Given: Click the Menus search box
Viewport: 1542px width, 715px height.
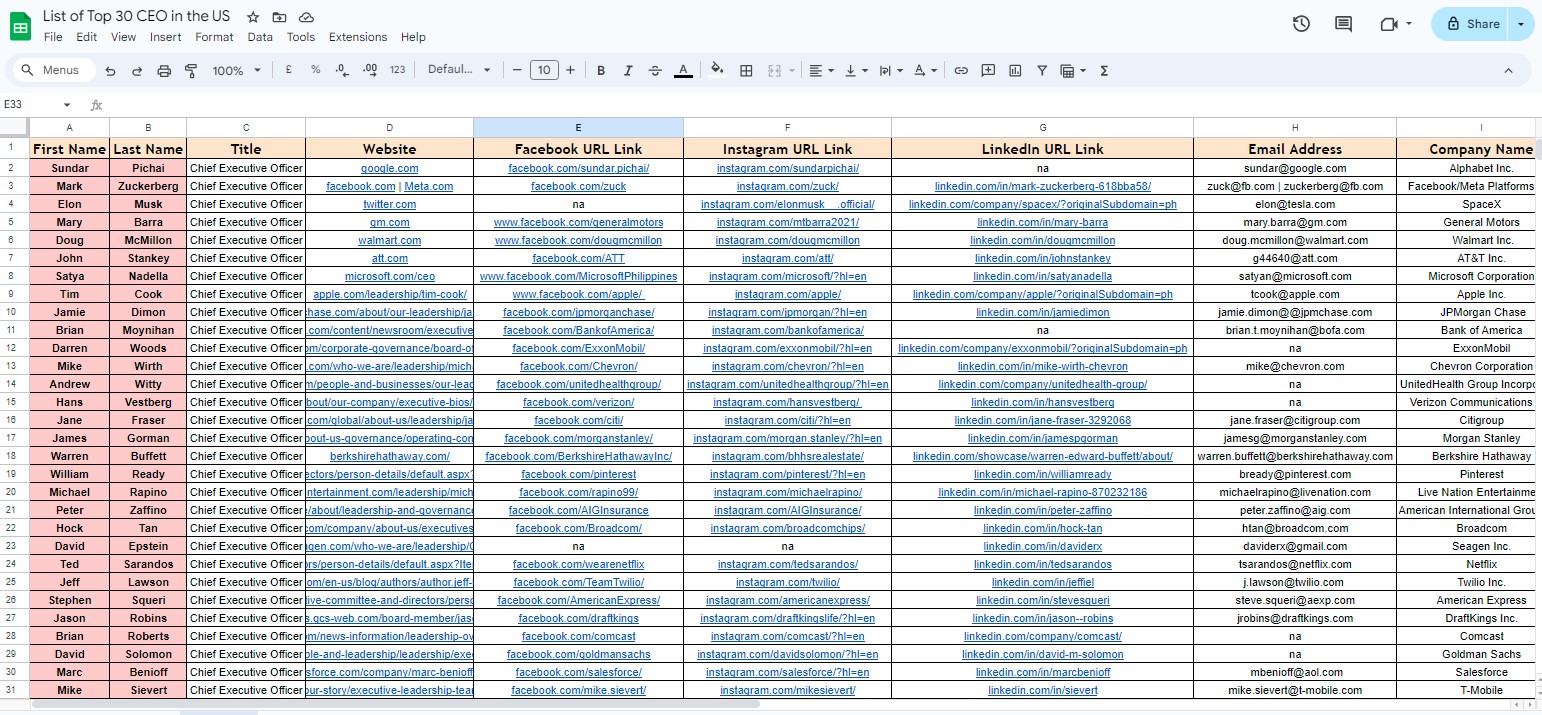Looking at the screenshot, I should click(56, 71).
